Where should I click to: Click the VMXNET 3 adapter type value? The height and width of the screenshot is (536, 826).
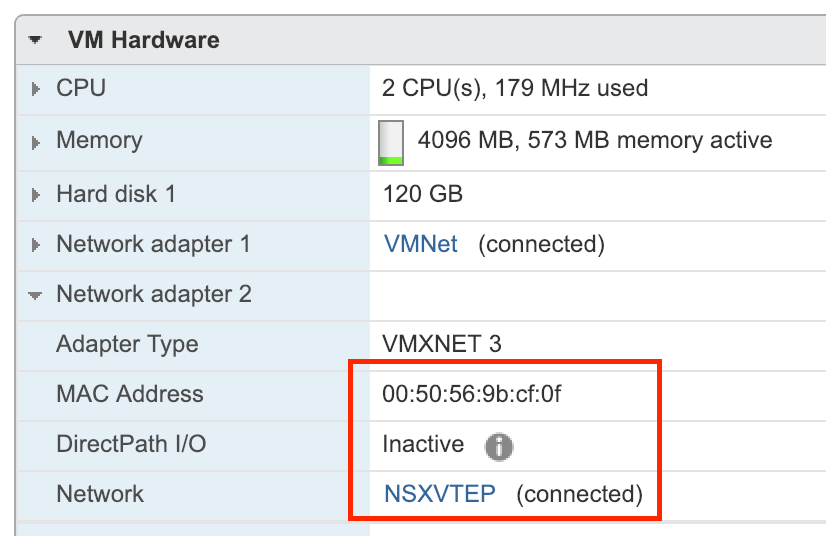[x=441, y=344]
